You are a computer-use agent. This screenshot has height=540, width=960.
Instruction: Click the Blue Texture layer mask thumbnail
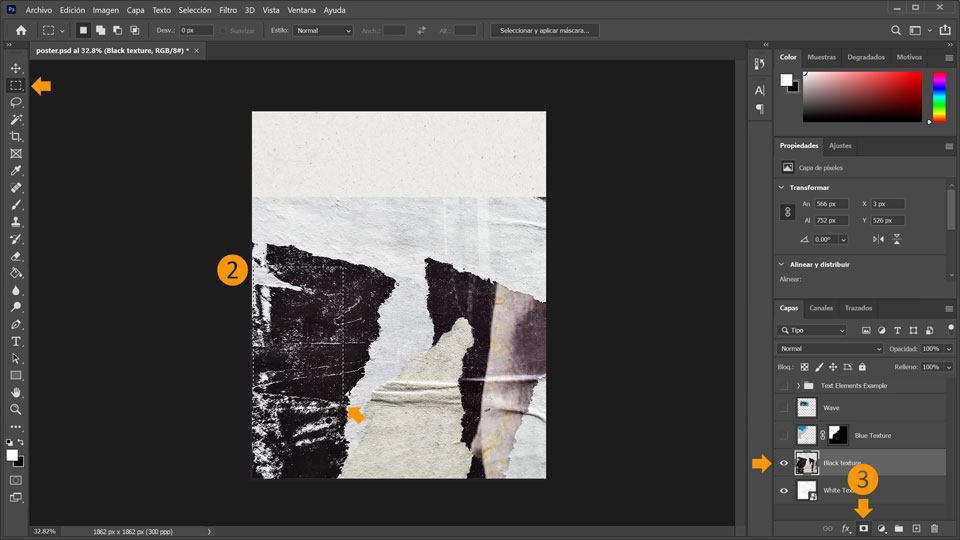click(x=838, y=435)
